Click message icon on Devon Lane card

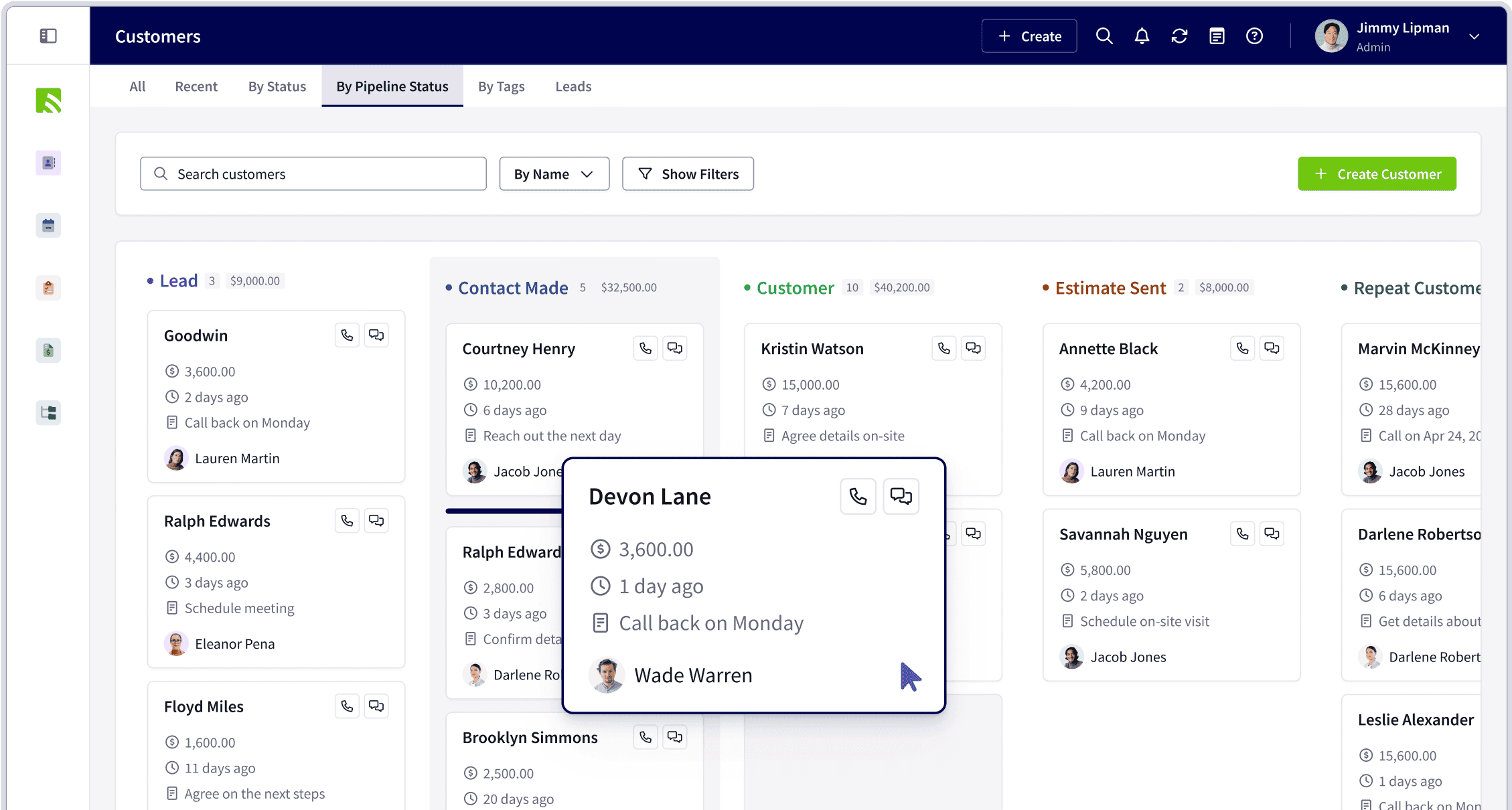click(900, 496)
